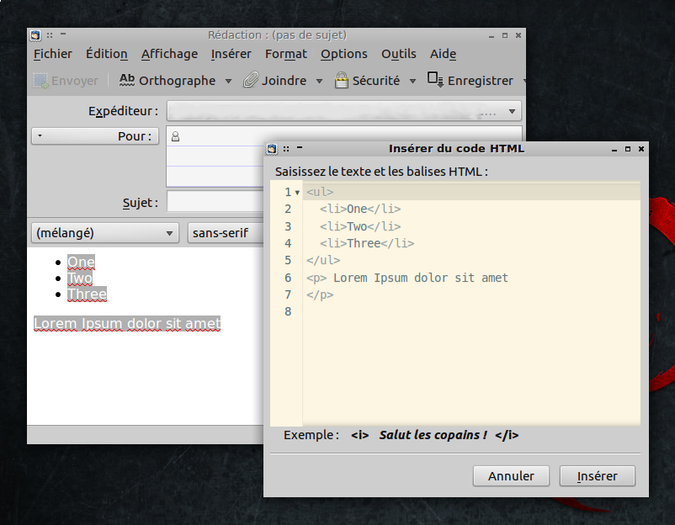Click the Sujet input field
675x525 pixels.
pos(215,201)
